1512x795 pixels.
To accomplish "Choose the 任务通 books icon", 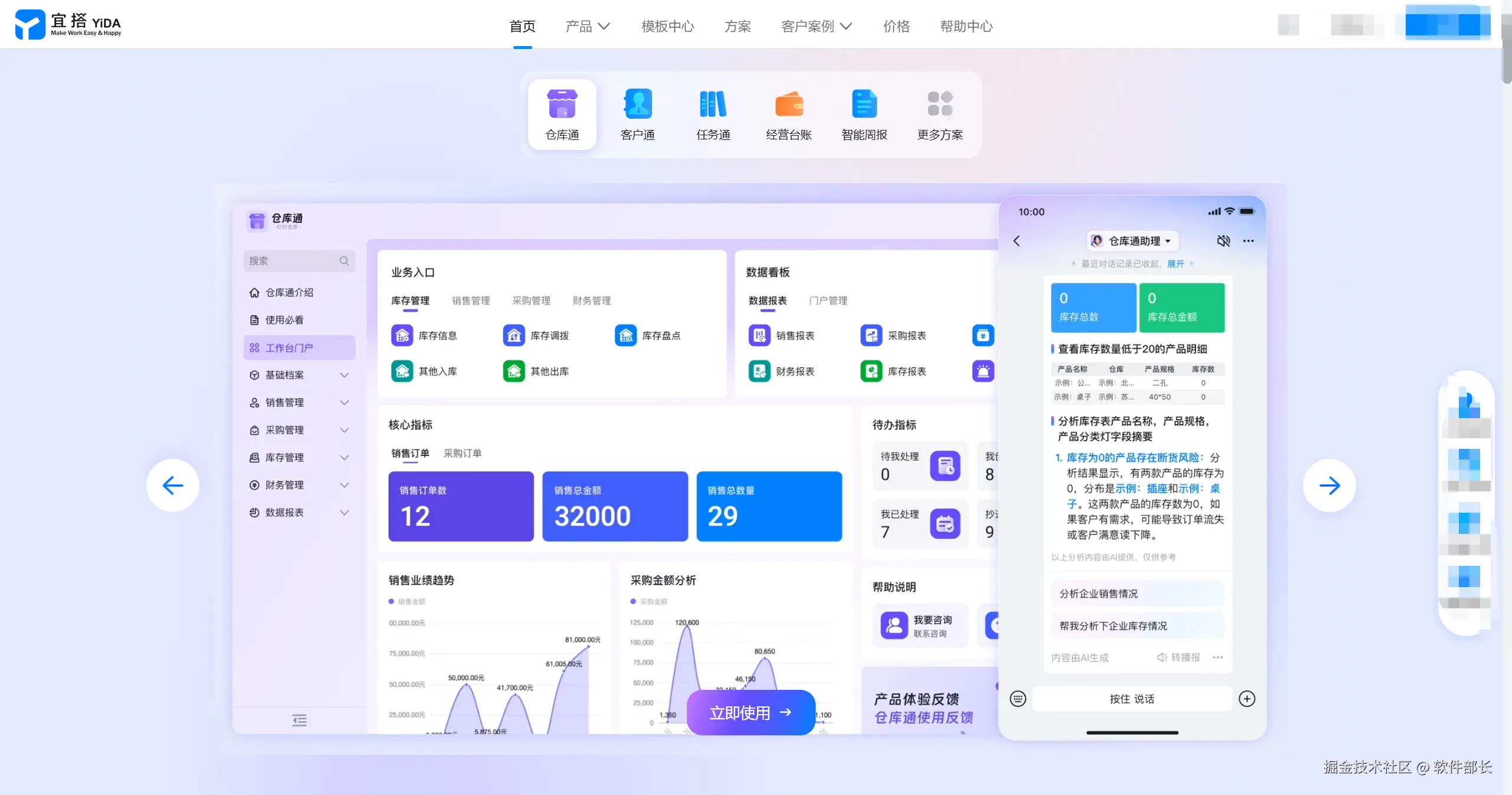I will (713, 105).
